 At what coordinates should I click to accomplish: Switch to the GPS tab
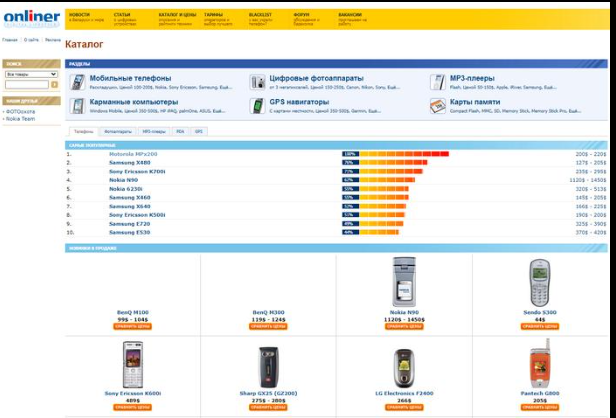click(199, 132)
